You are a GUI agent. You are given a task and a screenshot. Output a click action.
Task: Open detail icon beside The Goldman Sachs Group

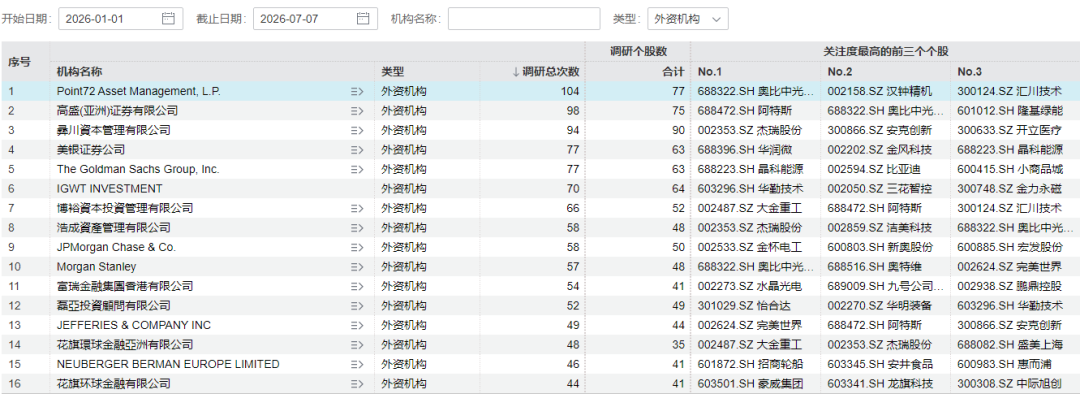pos(356,169)
